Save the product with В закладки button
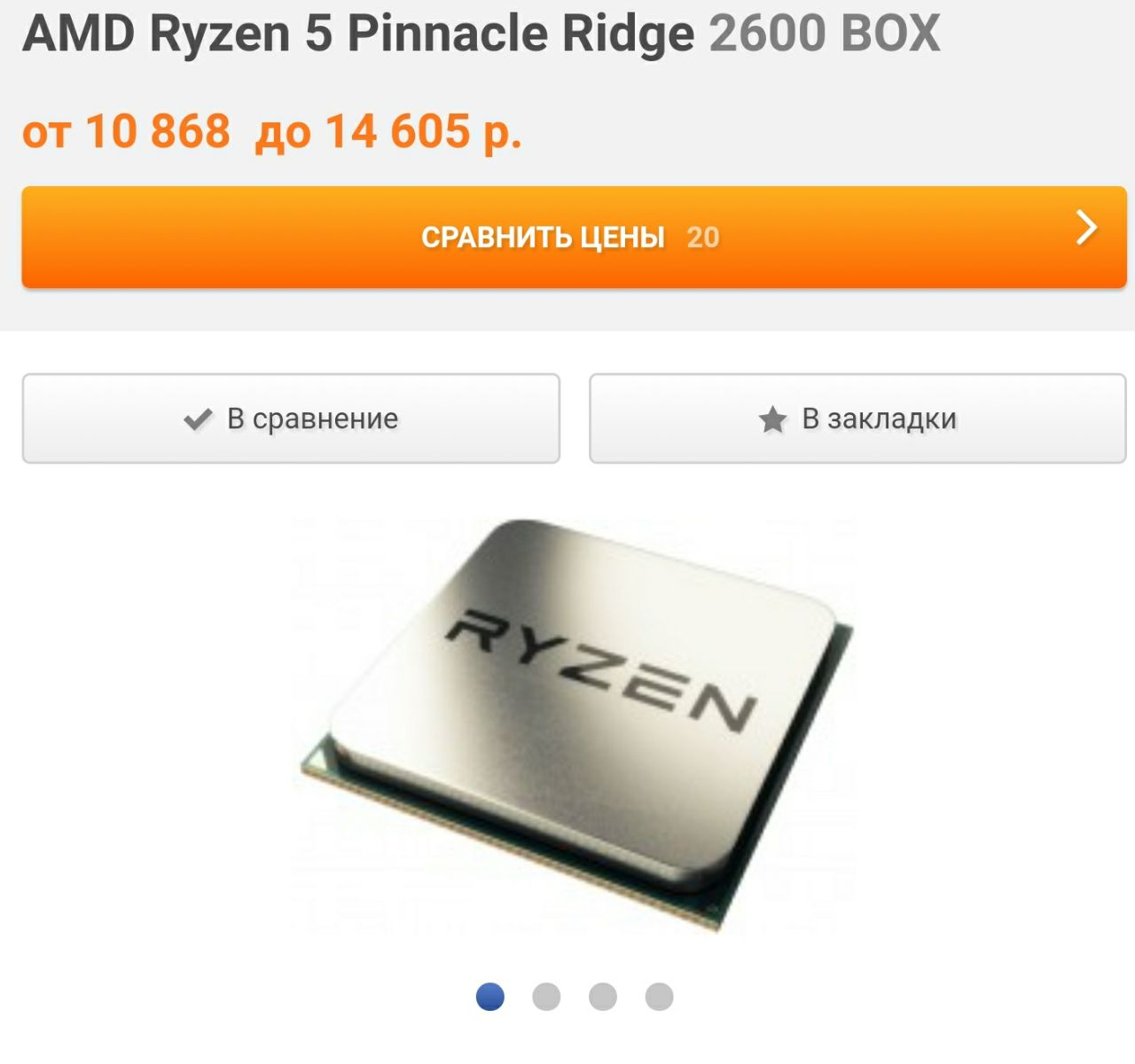The image size is (1135, 1064). 857,419
